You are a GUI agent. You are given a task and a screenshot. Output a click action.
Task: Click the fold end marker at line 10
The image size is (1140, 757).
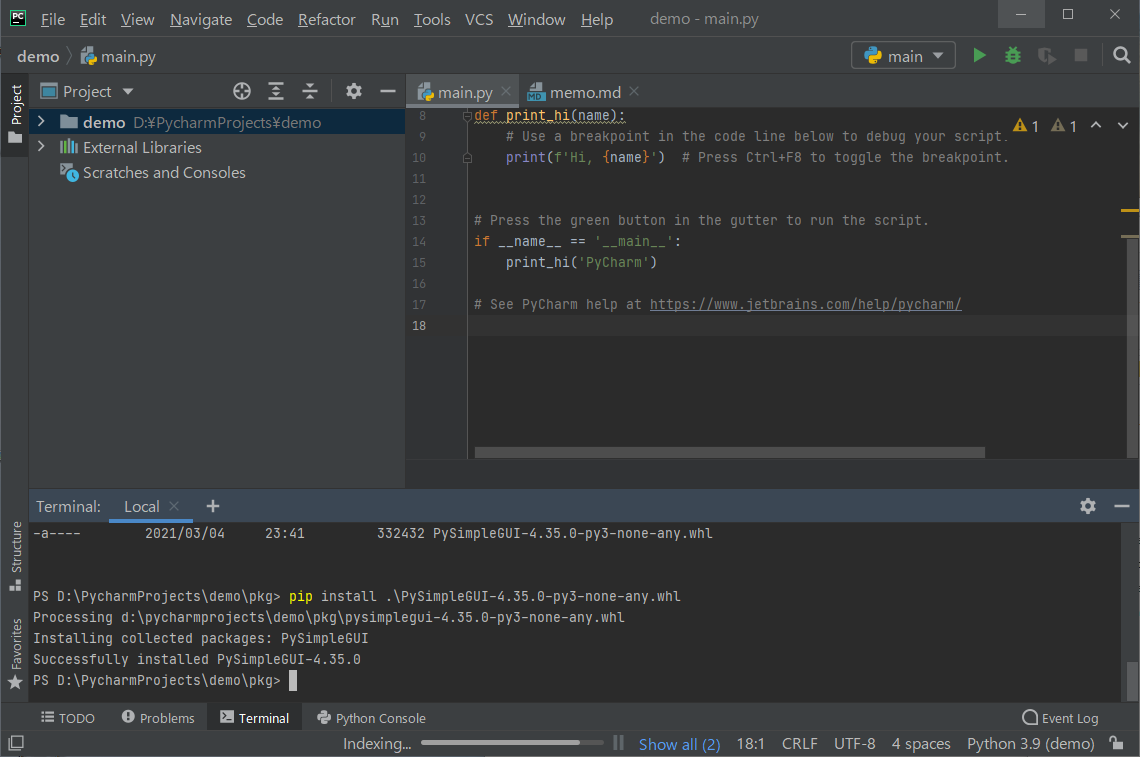[467, 158]
